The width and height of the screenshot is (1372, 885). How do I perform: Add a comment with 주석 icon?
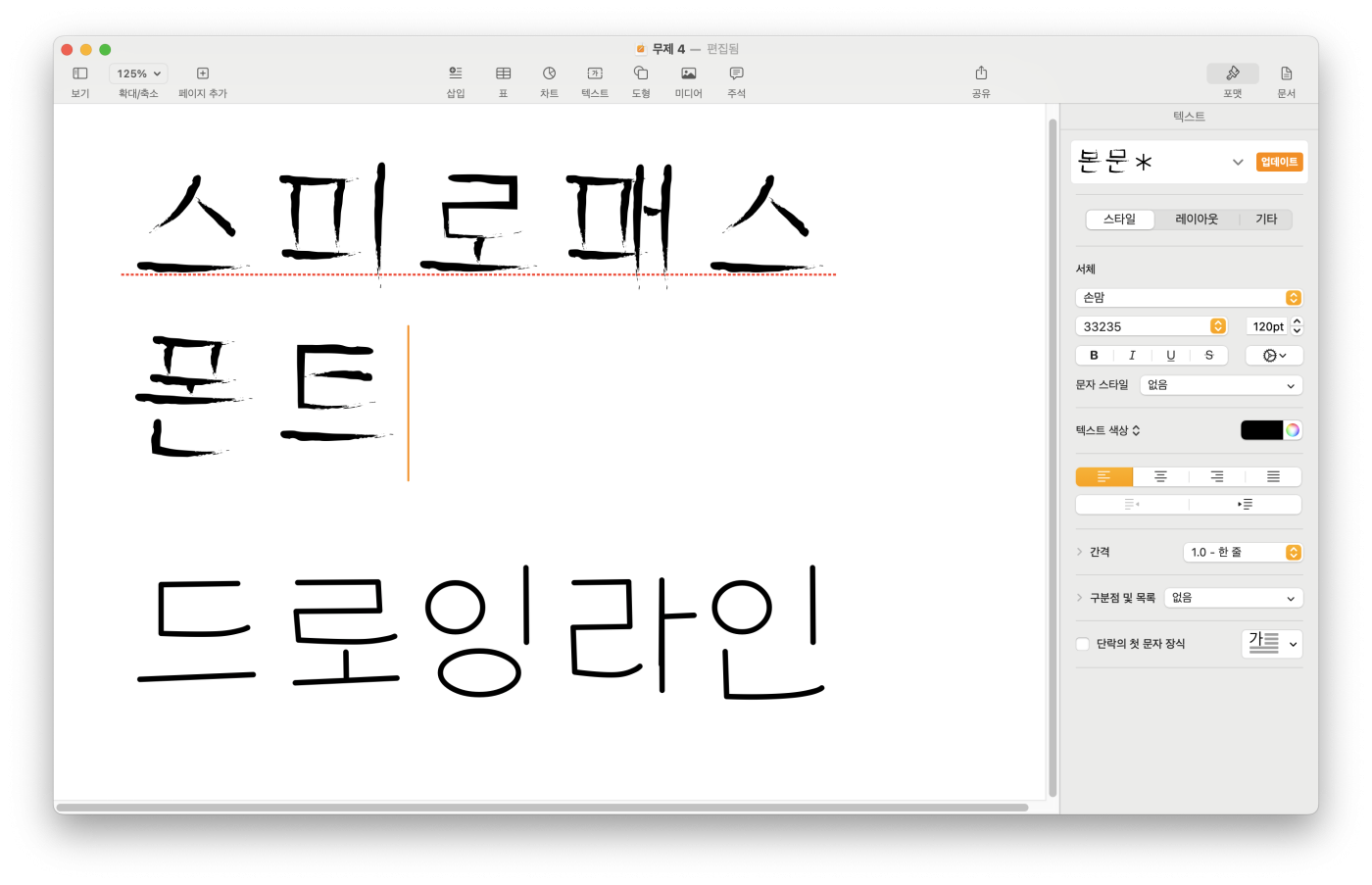(x=736, y=74)
